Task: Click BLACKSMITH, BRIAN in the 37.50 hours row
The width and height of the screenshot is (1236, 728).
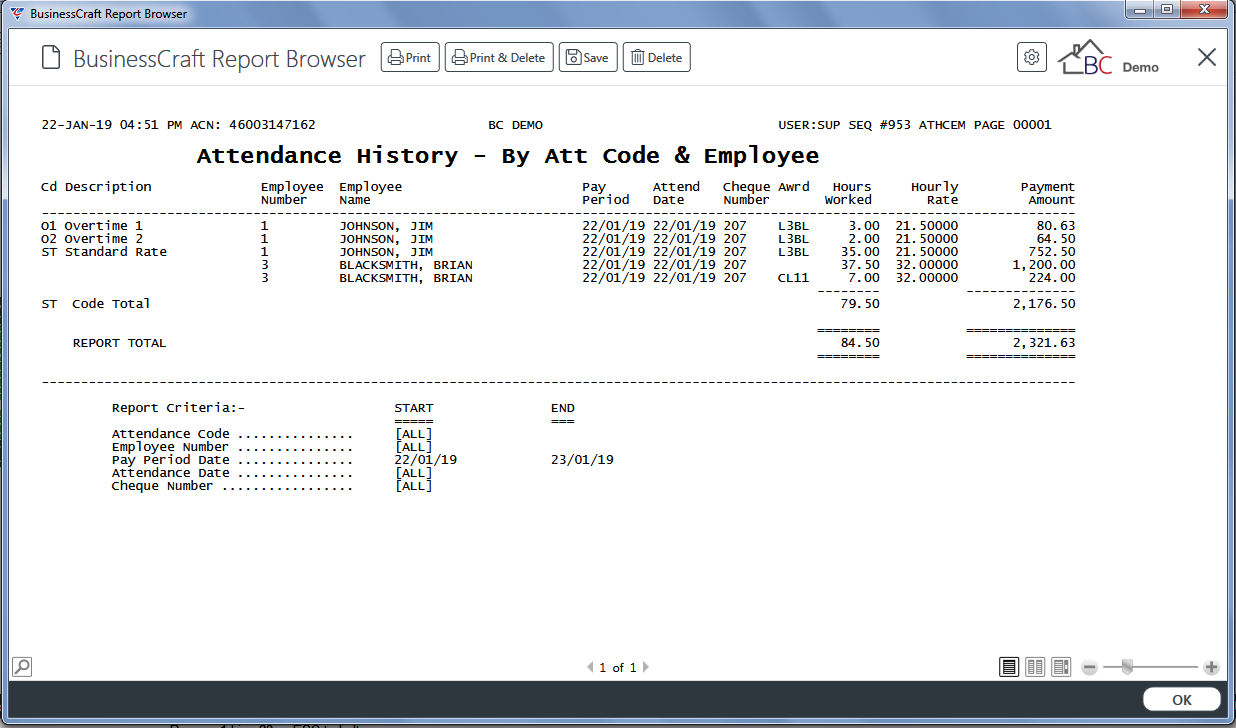Action: tap(406, 265)
